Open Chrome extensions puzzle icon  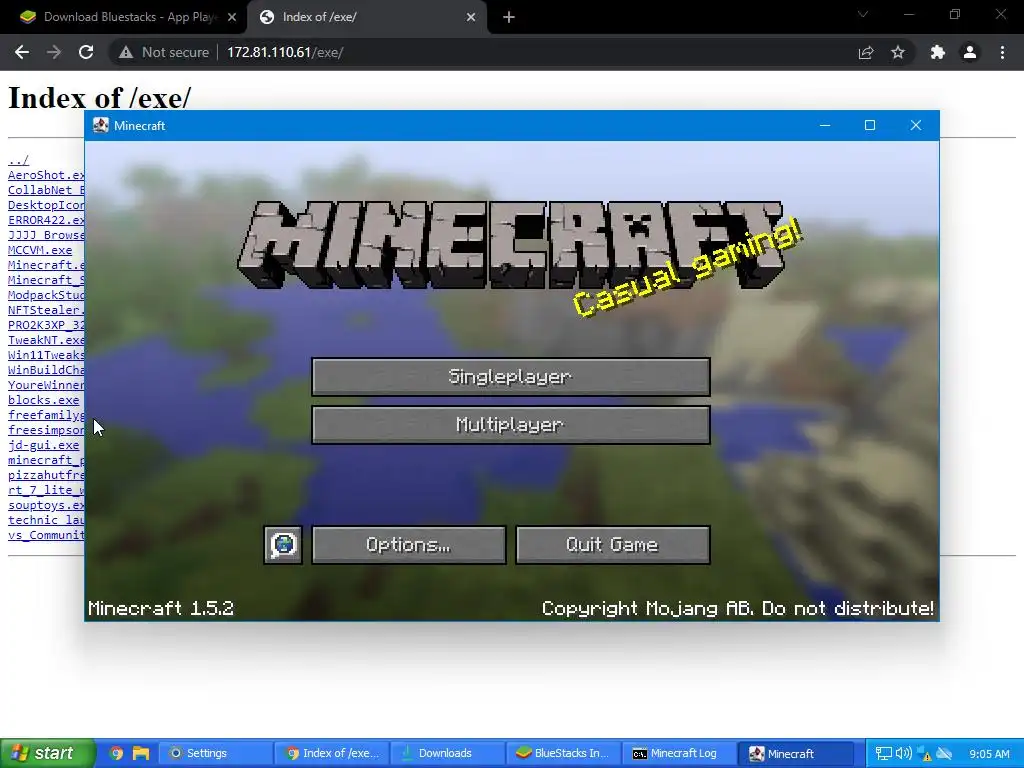tap(938, 52)
